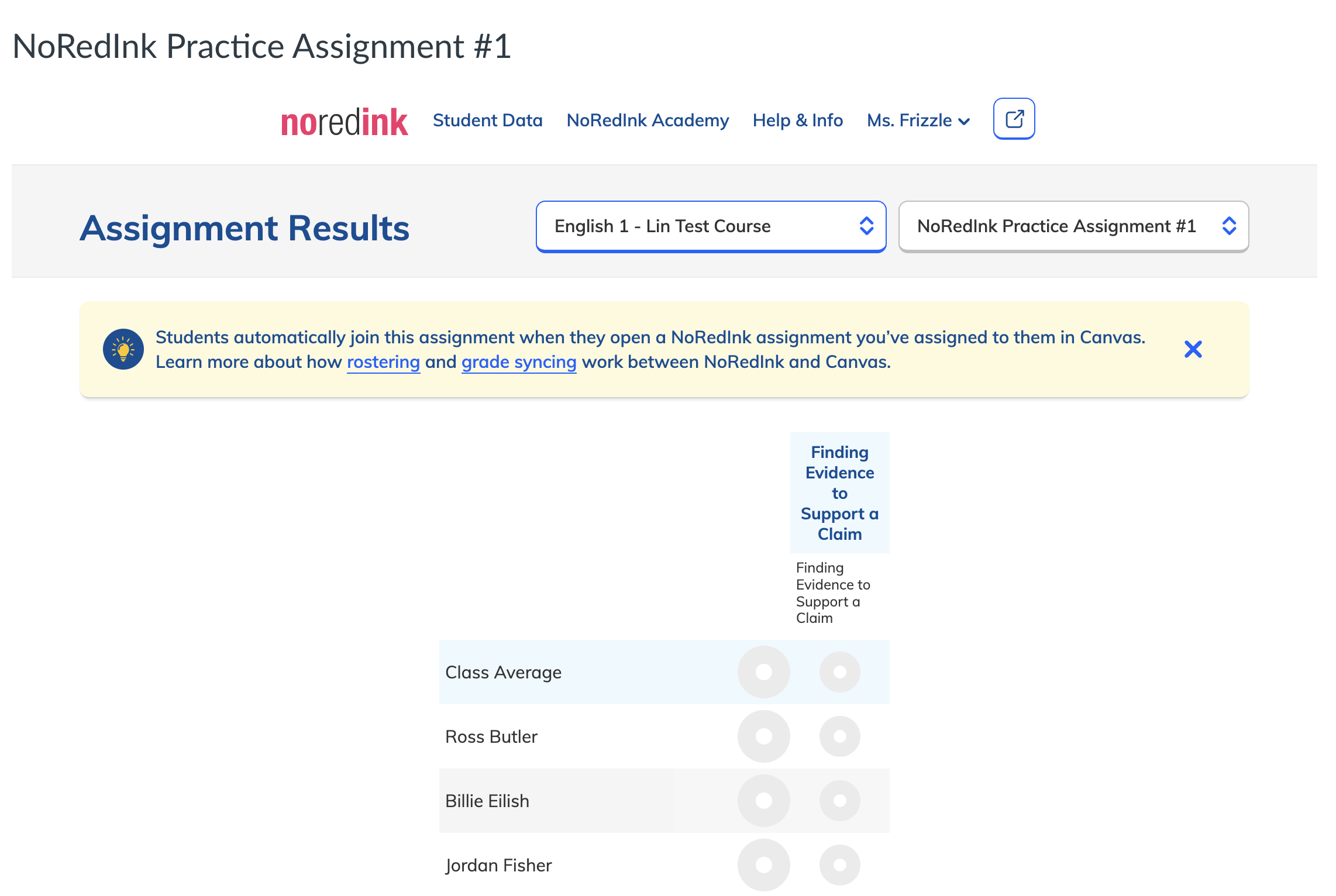Click the lightbulb icon in the banner

123,349
